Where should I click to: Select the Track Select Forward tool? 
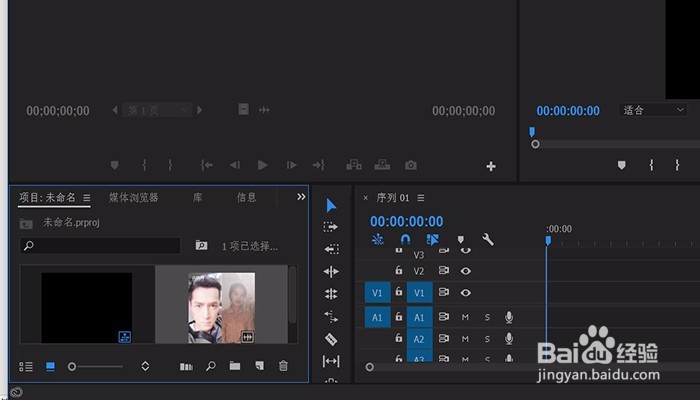[x=331, y=227]
